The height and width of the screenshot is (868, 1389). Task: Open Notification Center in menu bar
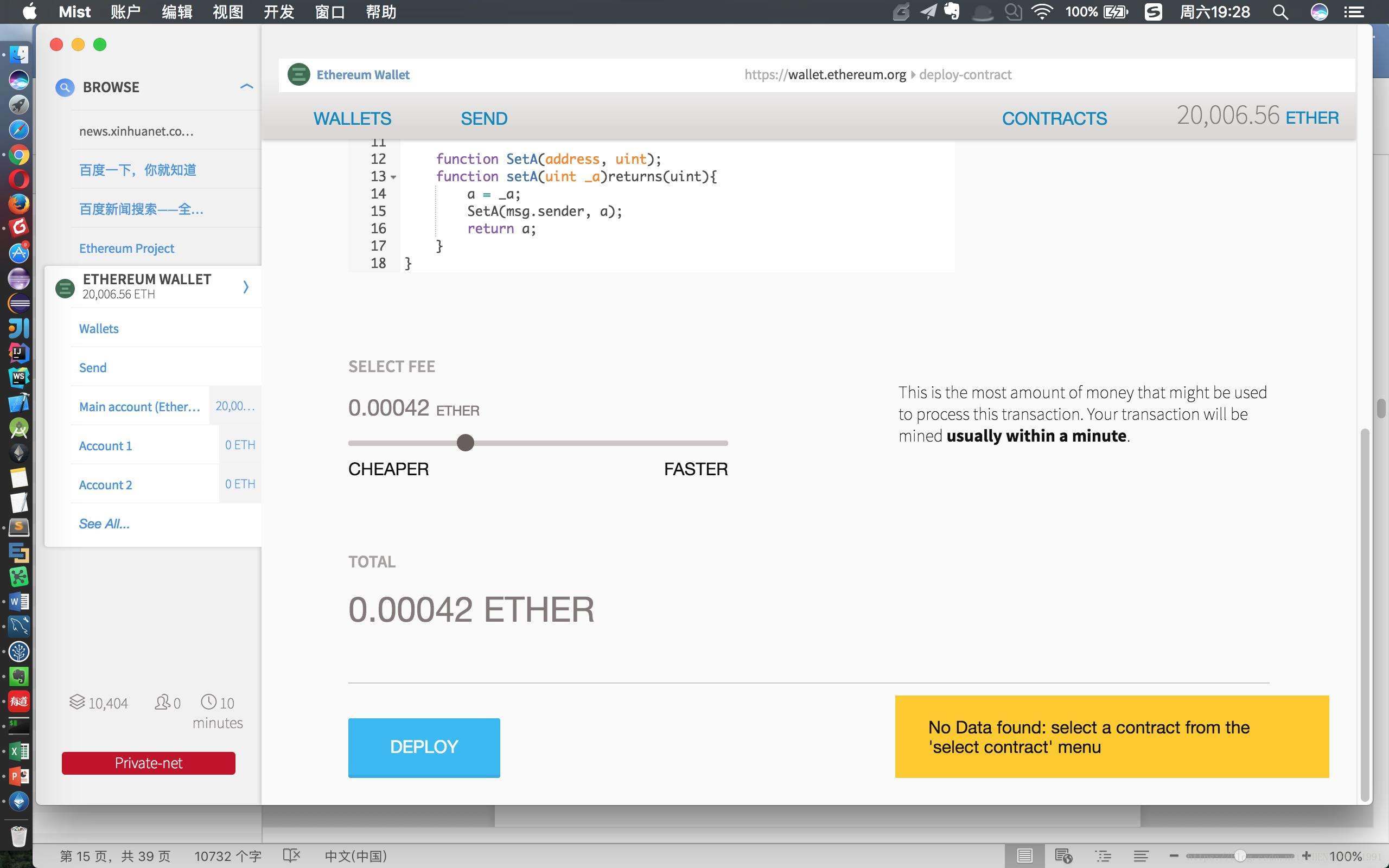[1354, 12]
